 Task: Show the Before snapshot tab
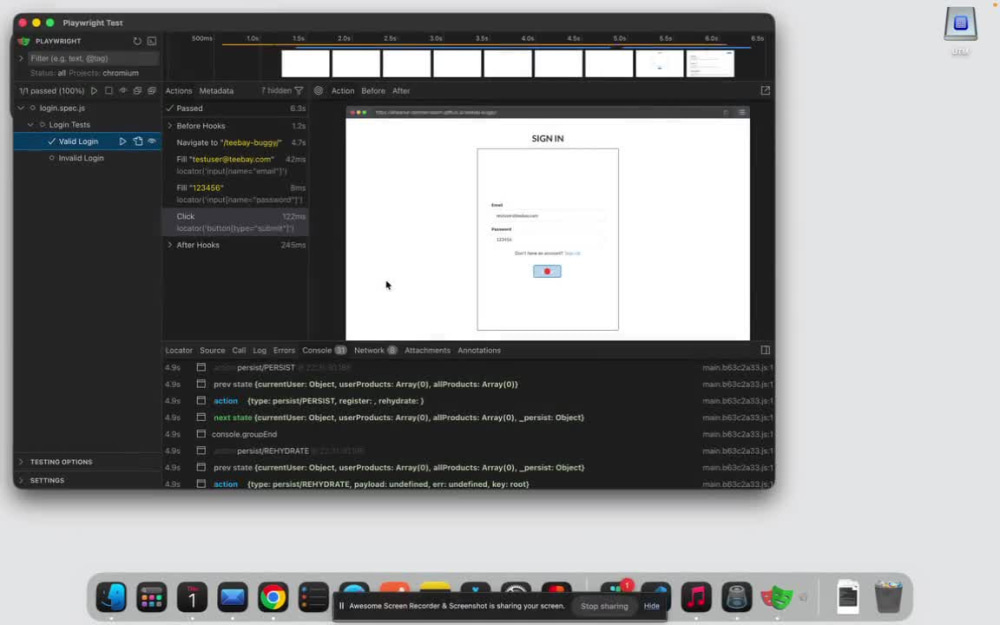373,91
